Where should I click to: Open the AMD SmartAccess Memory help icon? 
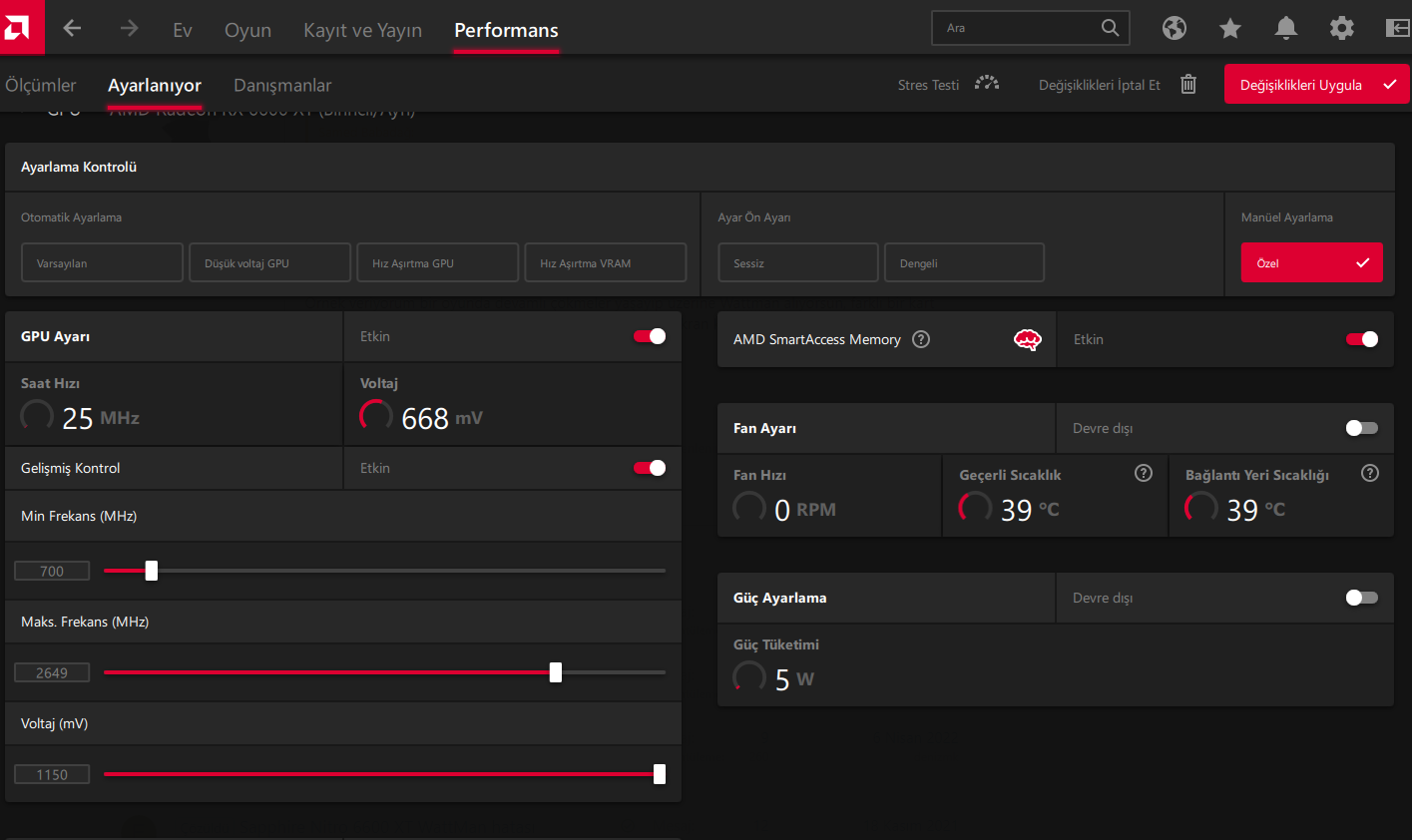(x=921, y=339)
